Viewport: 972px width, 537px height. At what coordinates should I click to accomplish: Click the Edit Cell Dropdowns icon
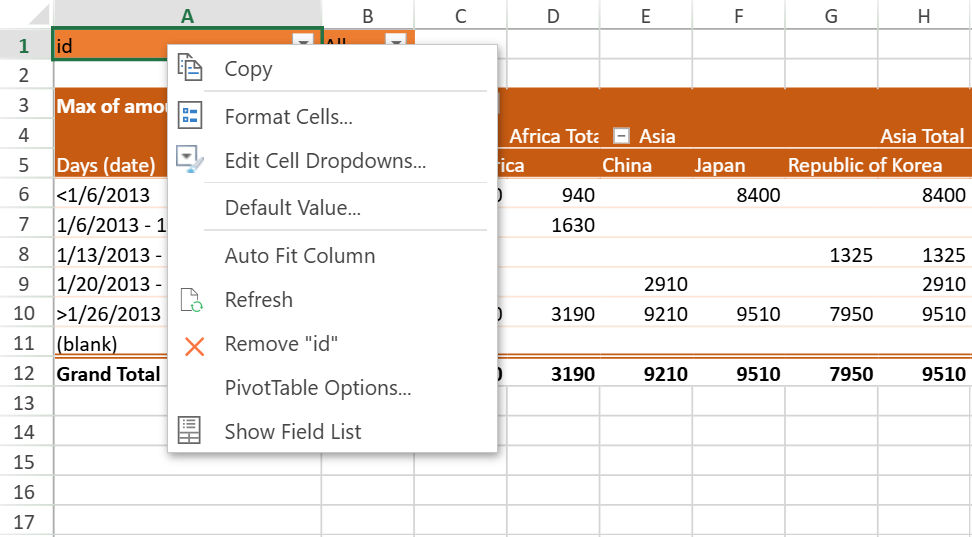[x=190, y=160]
